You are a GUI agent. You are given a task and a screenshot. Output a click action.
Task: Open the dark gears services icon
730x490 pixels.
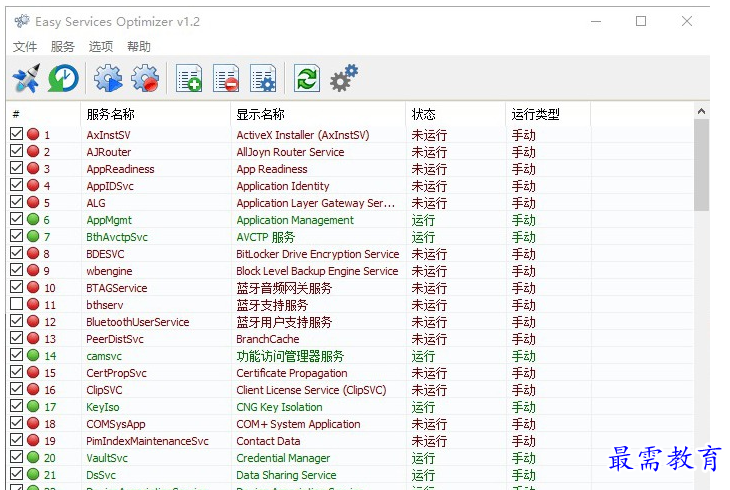click(x=344, y=78)
